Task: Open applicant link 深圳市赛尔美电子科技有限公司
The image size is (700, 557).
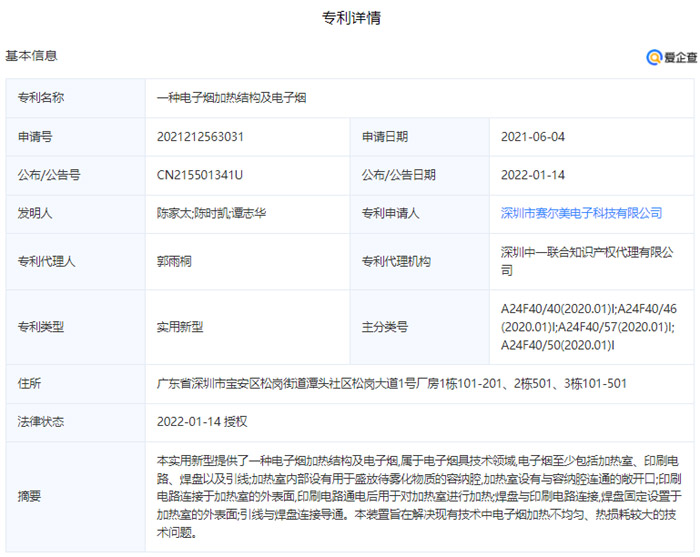Action: pos(581,213)
